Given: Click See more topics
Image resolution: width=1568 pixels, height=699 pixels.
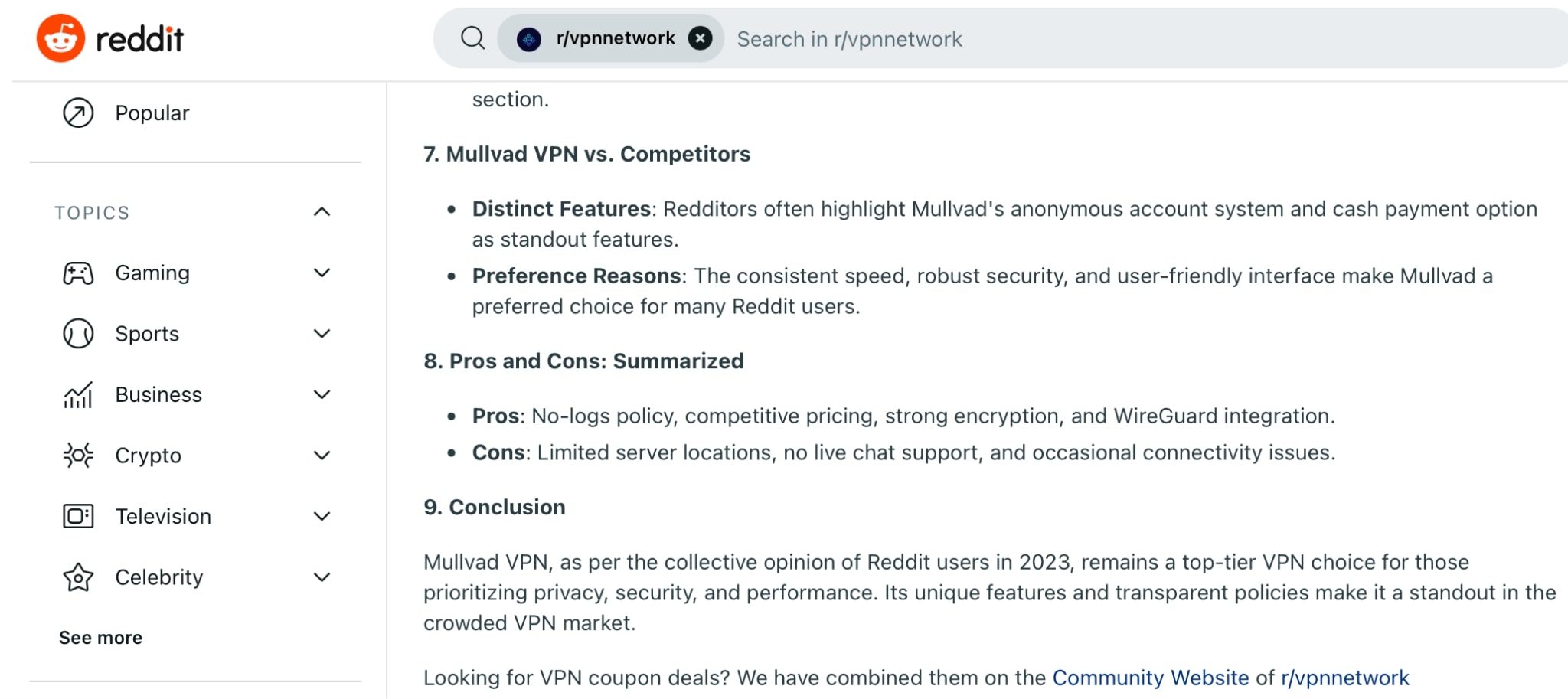Looking at the screenshot, I should pyautogui.click(x=100, y=638).
